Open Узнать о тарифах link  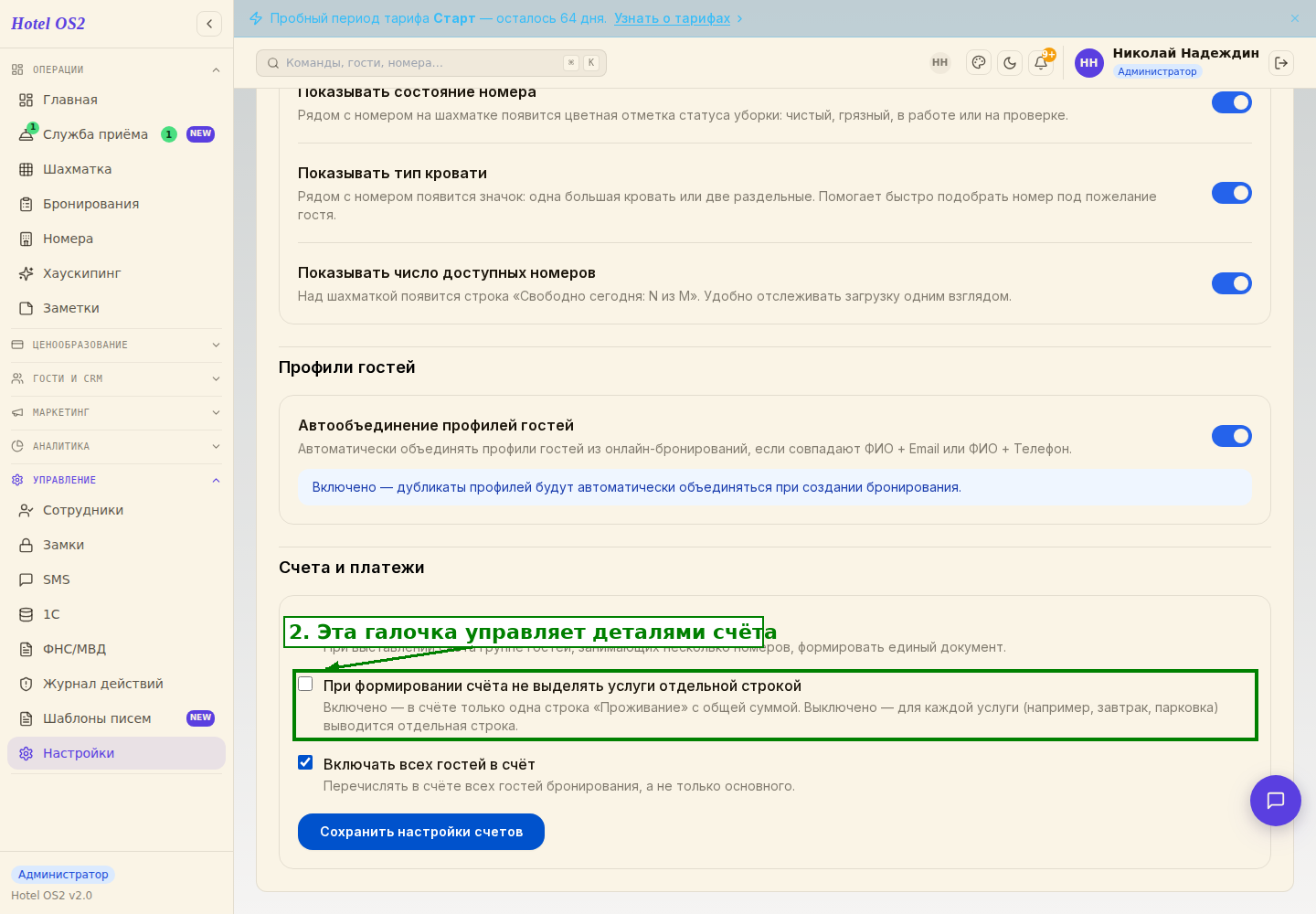672,18
